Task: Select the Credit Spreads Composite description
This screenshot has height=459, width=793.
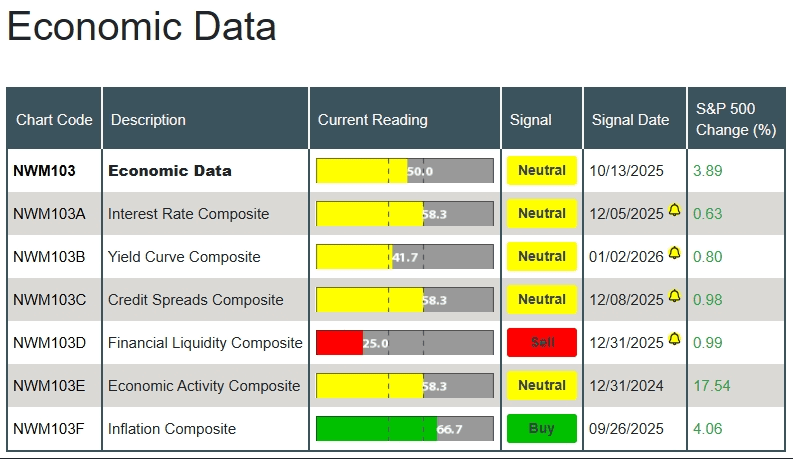Action: (x=195, y=300)
